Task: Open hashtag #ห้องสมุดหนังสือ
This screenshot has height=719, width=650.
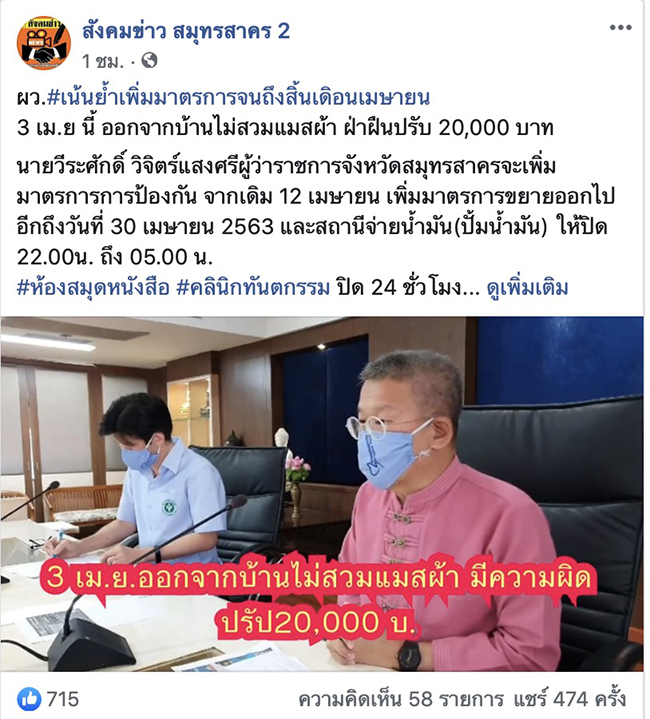Action: 93,288
